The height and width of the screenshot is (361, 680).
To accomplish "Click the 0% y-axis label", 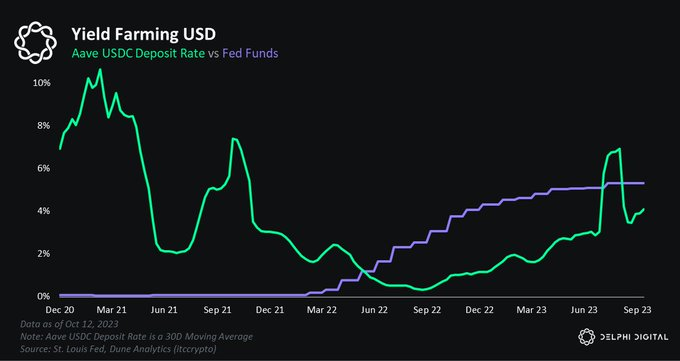I will tap(44, 297).
